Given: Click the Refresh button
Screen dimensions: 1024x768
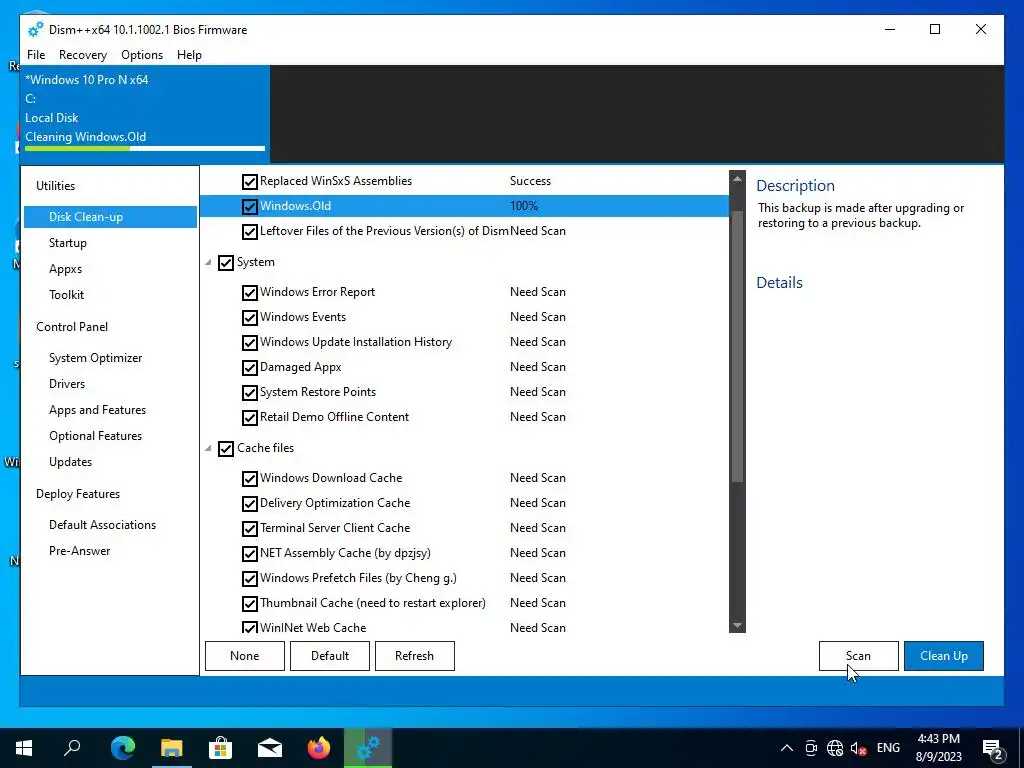Looking at the screenshot, I should point(415,656).
